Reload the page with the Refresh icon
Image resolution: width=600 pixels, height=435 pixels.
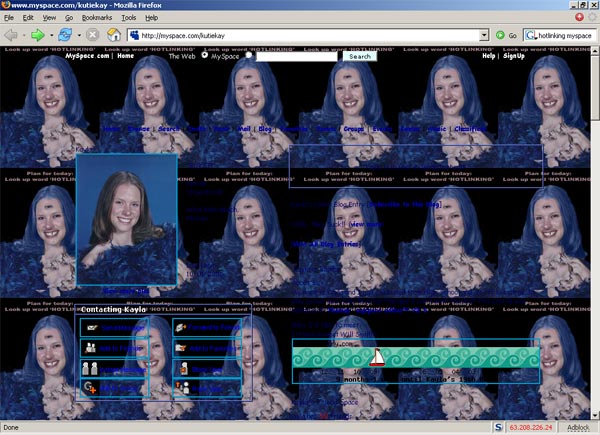click(66, 35)
